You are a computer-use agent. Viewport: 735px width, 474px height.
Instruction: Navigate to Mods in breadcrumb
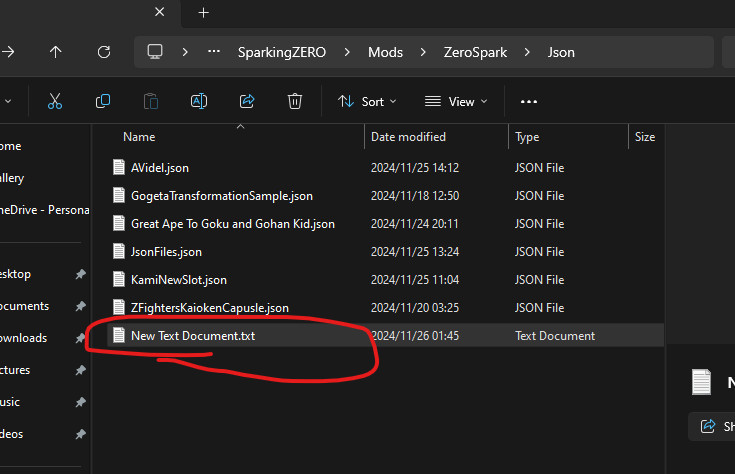click(x=385, y=52)
